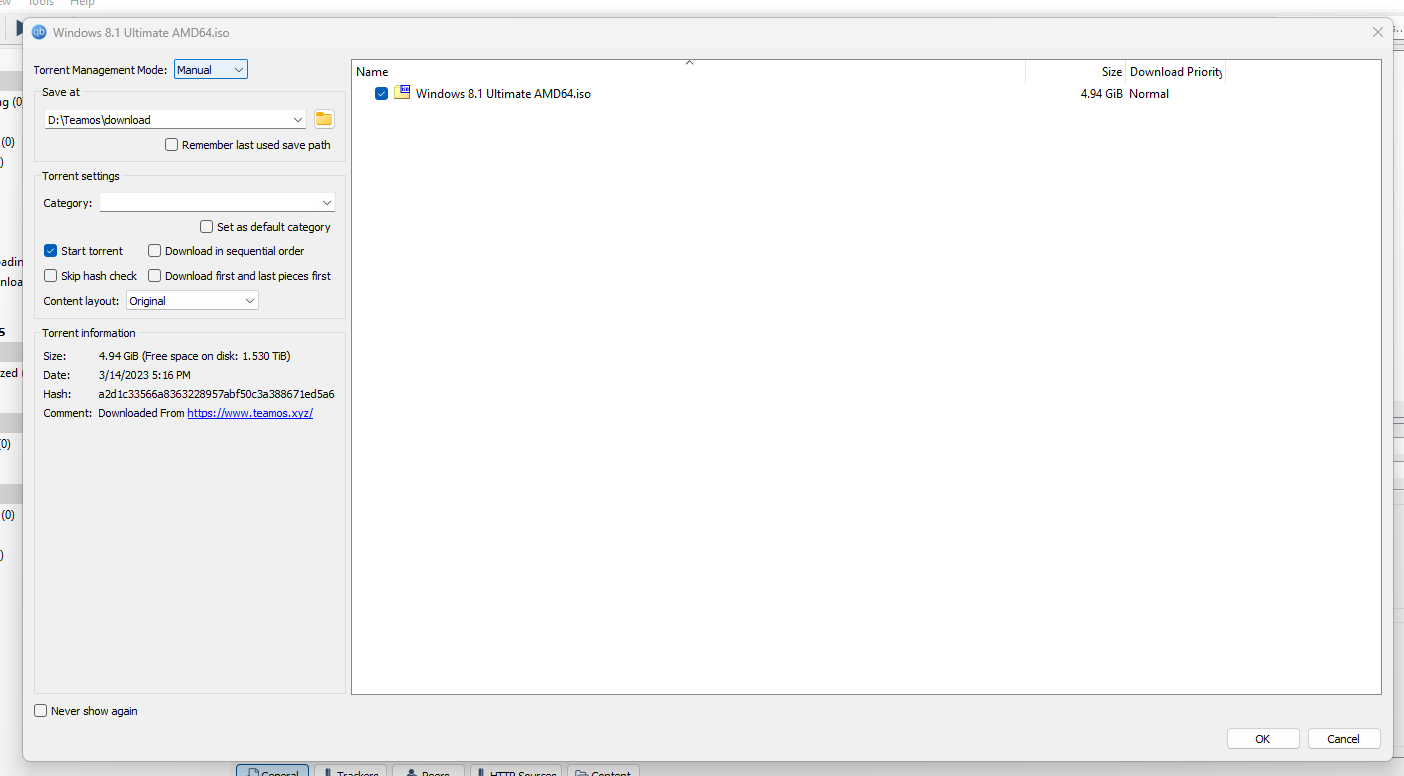
Task: Click the folder browse icon beside save path
Action: [324, 119]
